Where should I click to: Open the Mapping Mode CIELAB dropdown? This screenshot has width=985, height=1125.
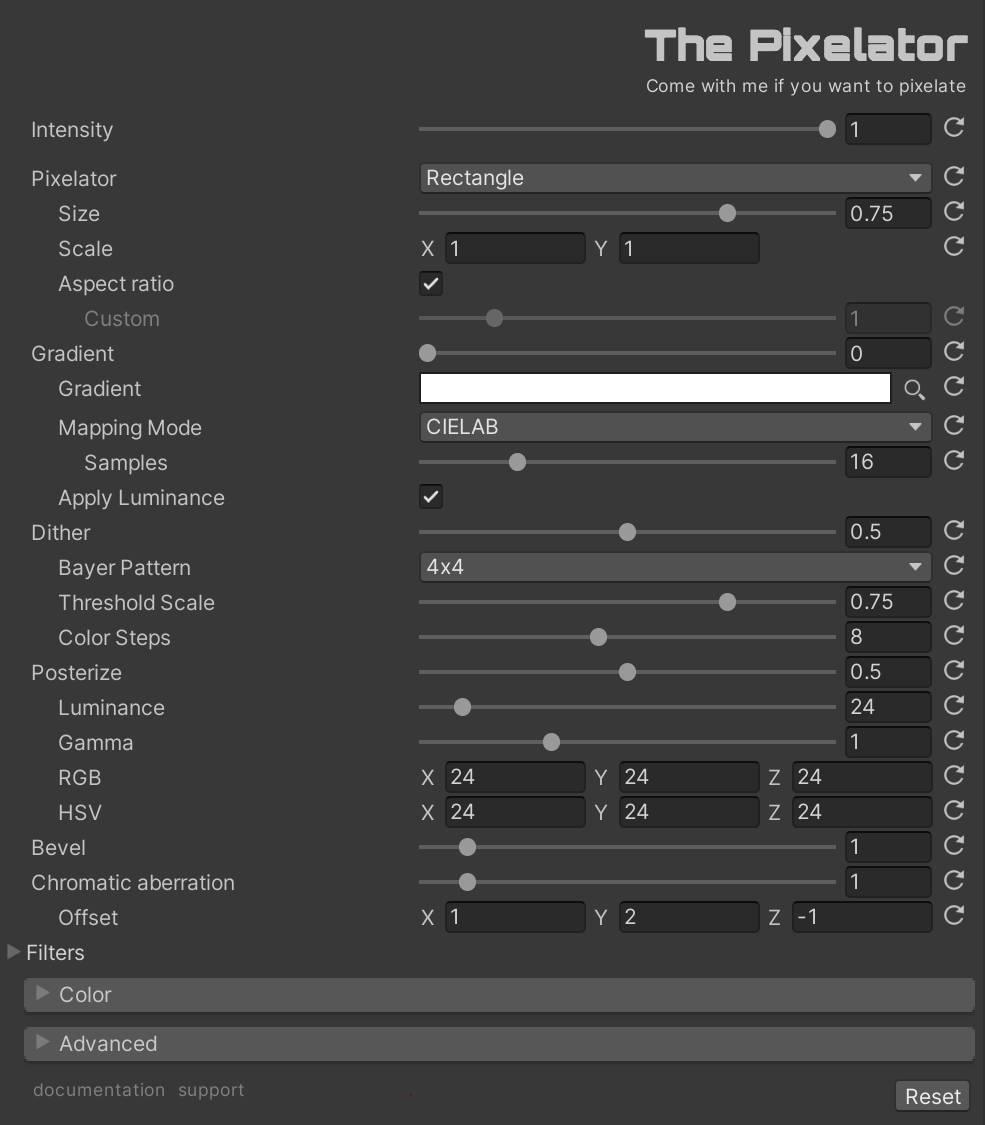[675, 427]
